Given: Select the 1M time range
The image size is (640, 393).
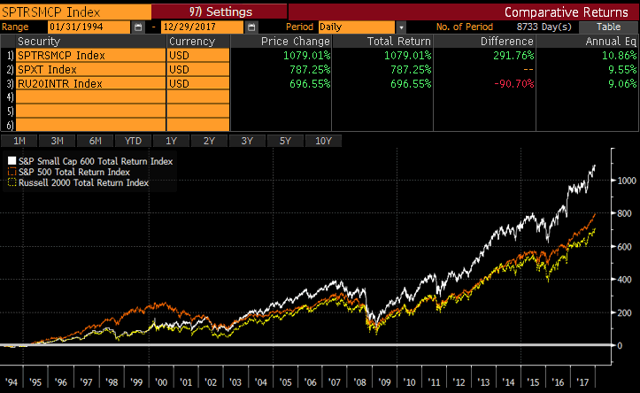Looking at the screenshot, I should (x=19, y=141).
